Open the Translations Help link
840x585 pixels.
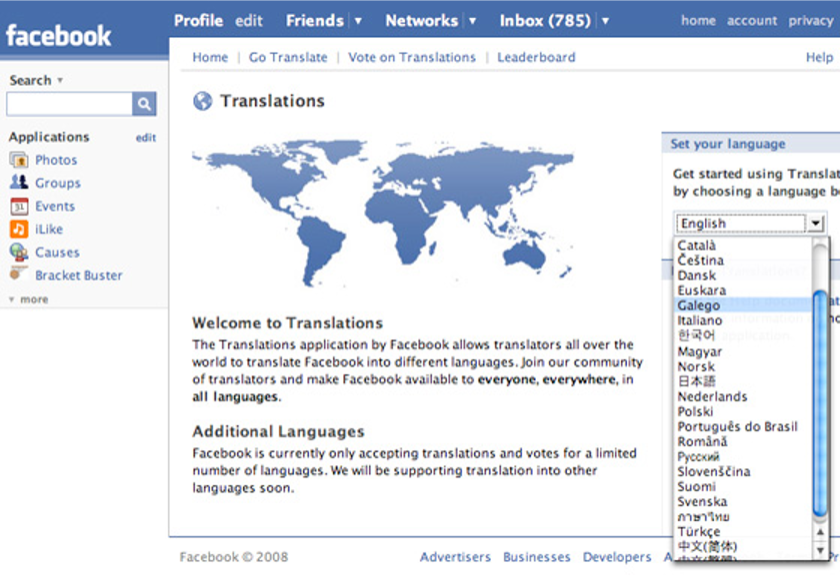point(820,57)
